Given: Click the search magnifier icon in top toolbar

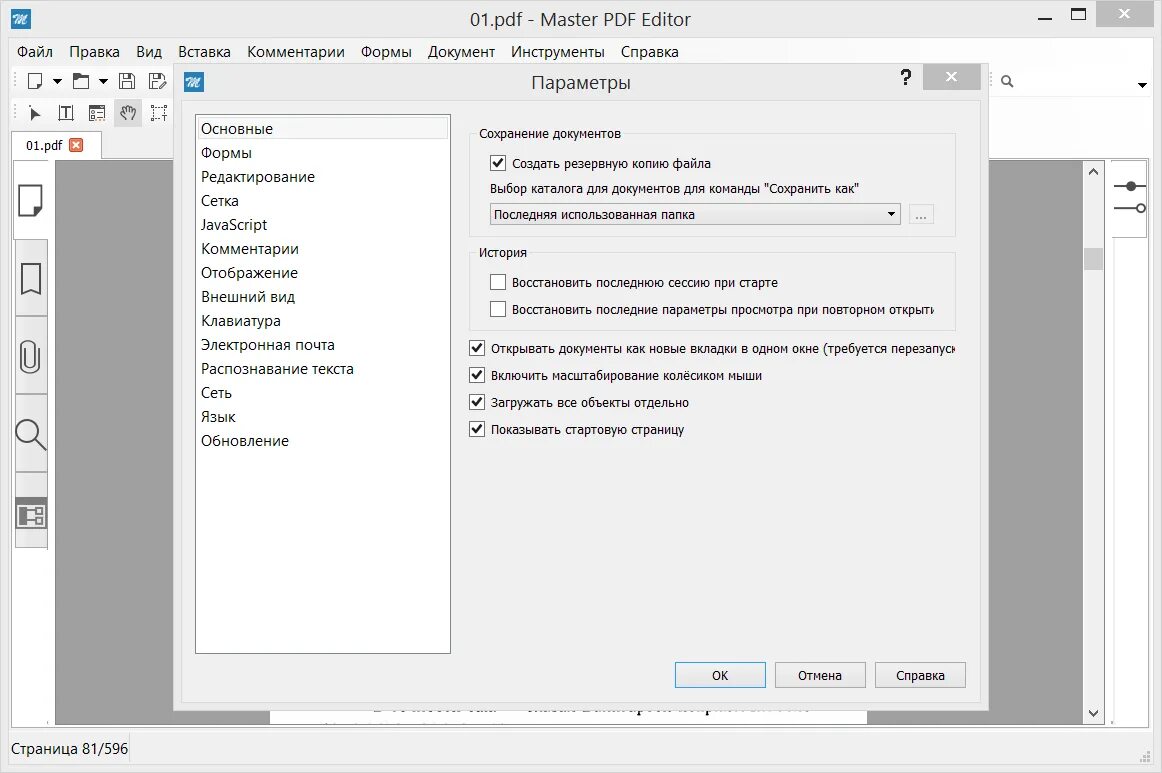Looking at the screenshot, I should point(1007,81).
